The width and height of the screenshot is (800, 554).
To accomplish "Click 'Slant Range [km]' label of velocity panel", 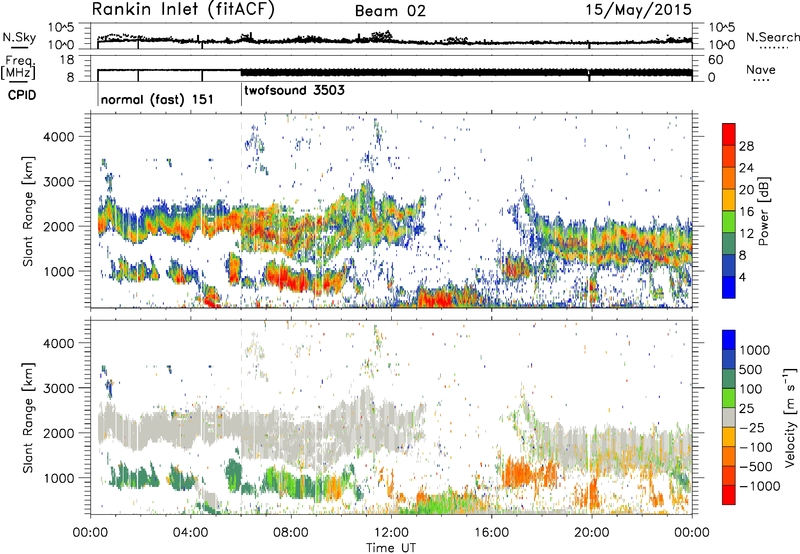I will click(x=28, y=417).
